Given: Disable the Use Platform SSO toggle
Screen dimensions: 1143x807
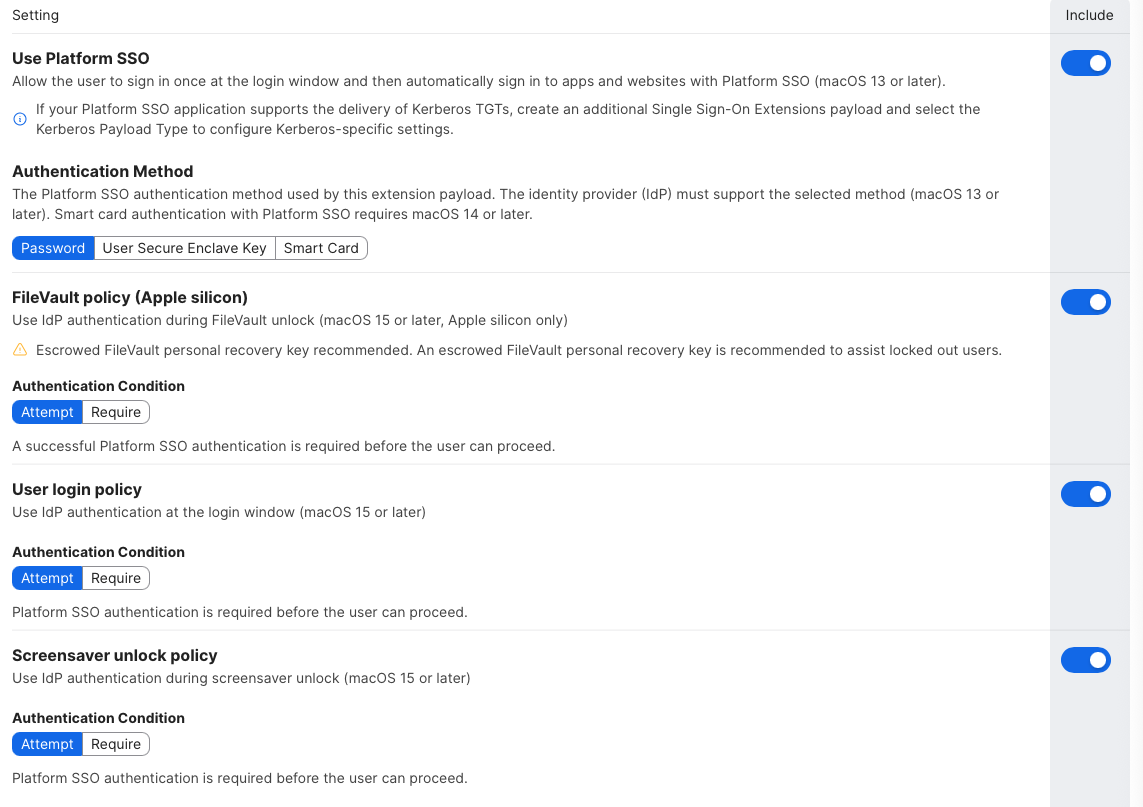Looking at the screenshot, I should 1085,64.
